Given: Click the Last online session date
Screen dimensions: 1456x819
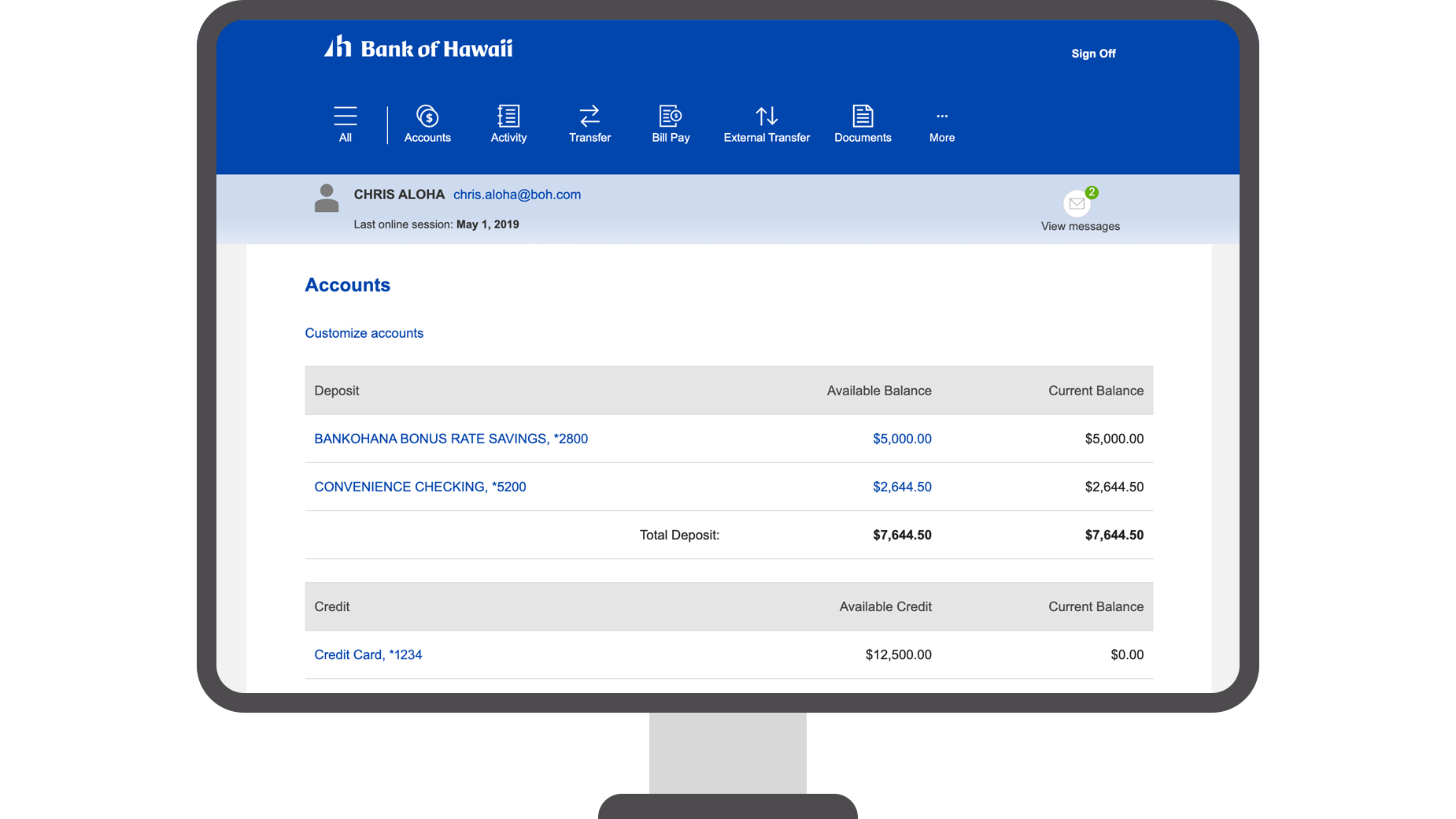Looking at the screenshot, I should click(487, 224).
